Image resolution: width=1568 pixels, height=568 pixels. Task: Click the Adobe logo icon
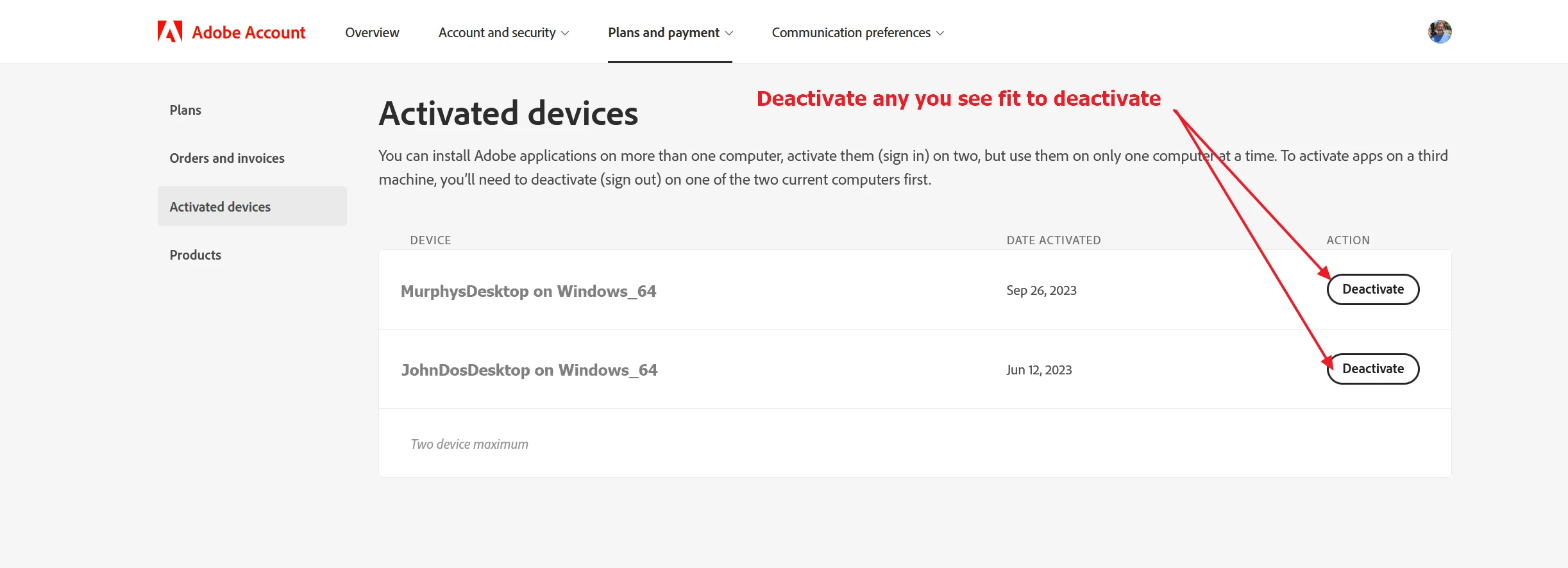(x=170, y=31)
